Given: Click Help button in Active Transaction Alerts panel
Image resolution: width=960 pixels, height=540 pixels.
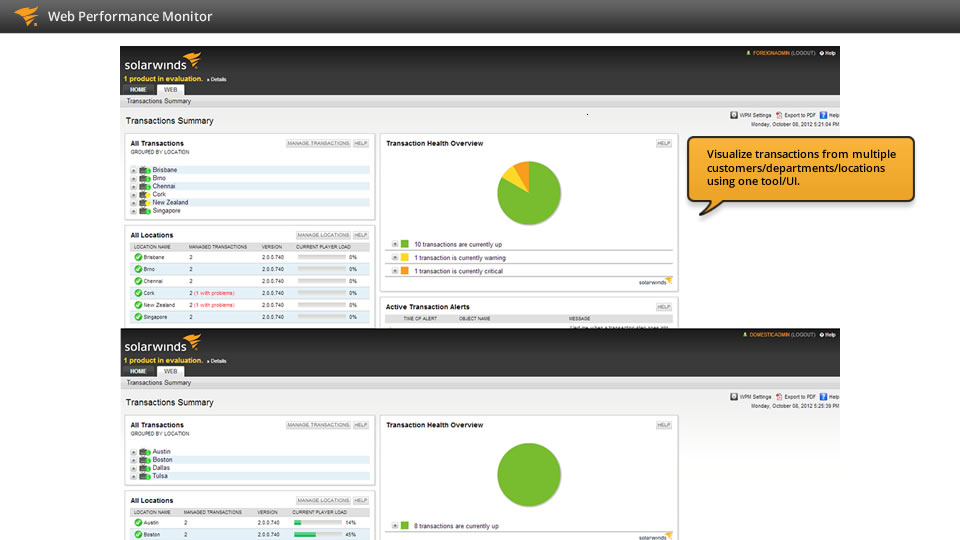Looking at the screenshot, I should [664, 307].
